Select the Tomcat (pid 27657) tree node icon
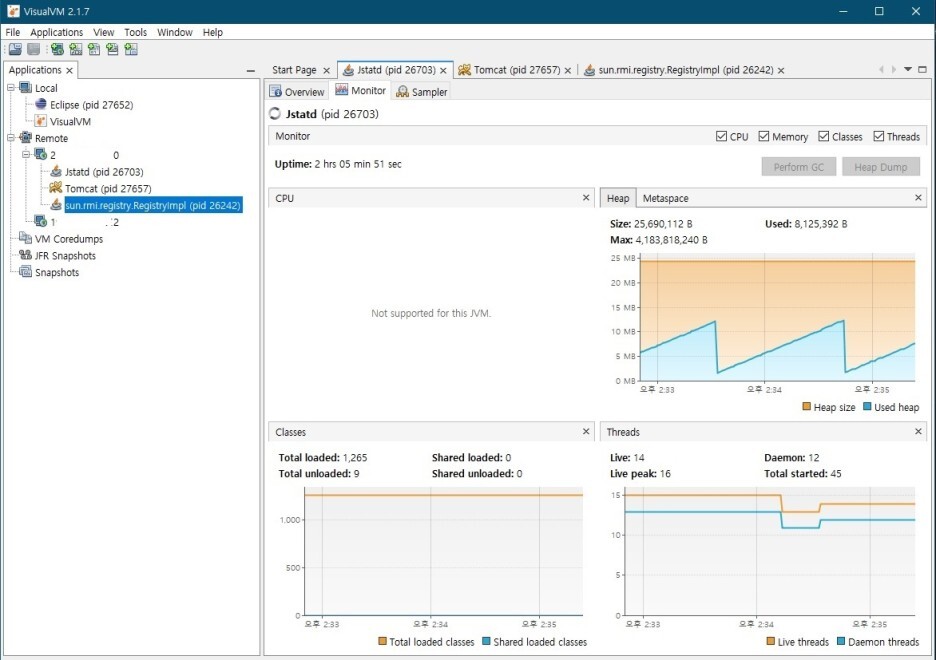Viewport: 936px width, 660px height. pos(56,189)
